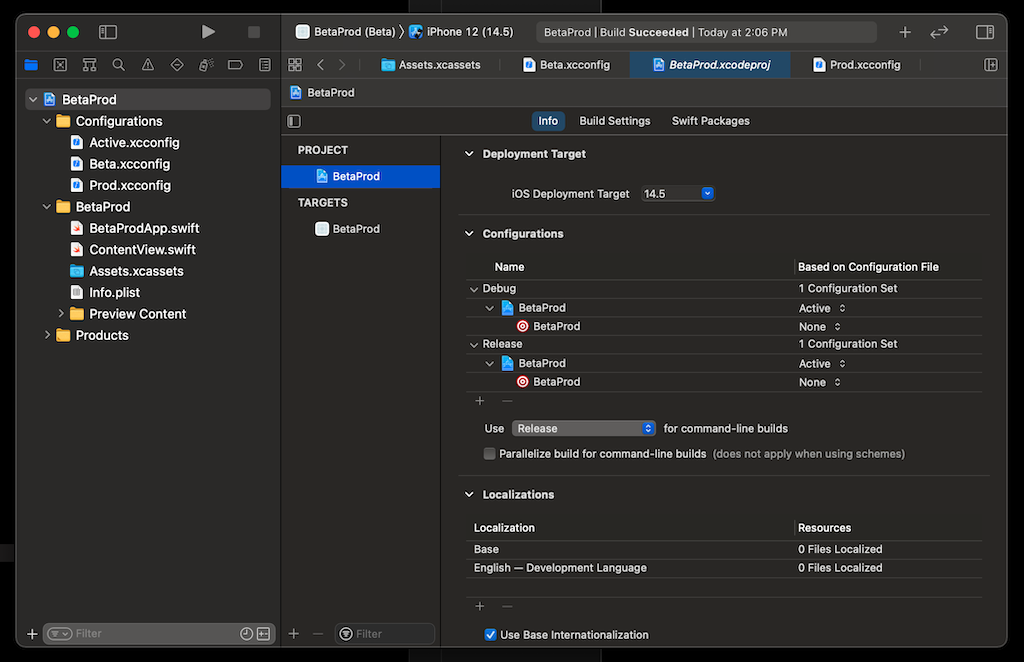Screen dimensions: 1024x662
Task: Show recently modified files filter
Action: tap(246, 634)
